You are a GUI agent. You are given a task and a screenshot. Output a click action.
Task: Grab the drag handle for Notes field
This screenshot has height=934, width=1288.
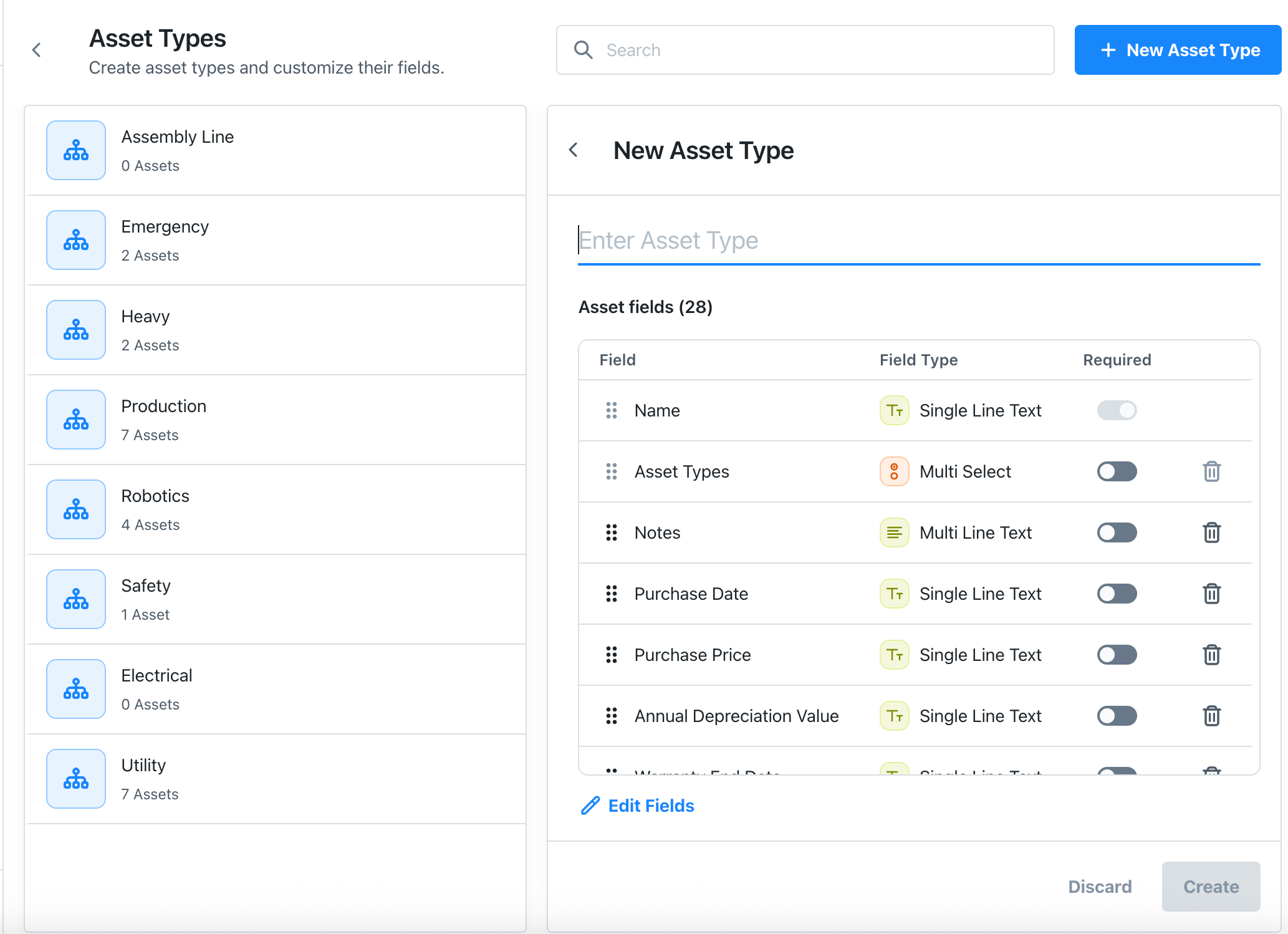coord(612,532)
